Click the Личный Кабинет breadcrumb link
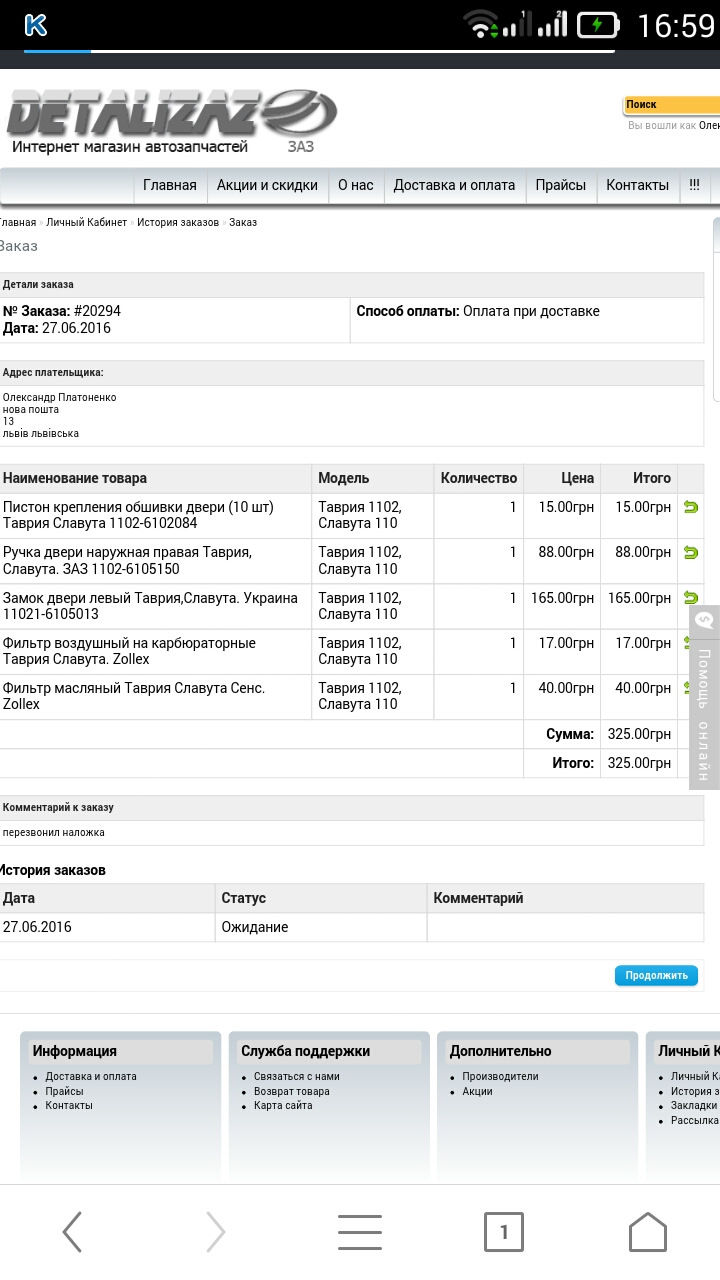 coord(87,222)
